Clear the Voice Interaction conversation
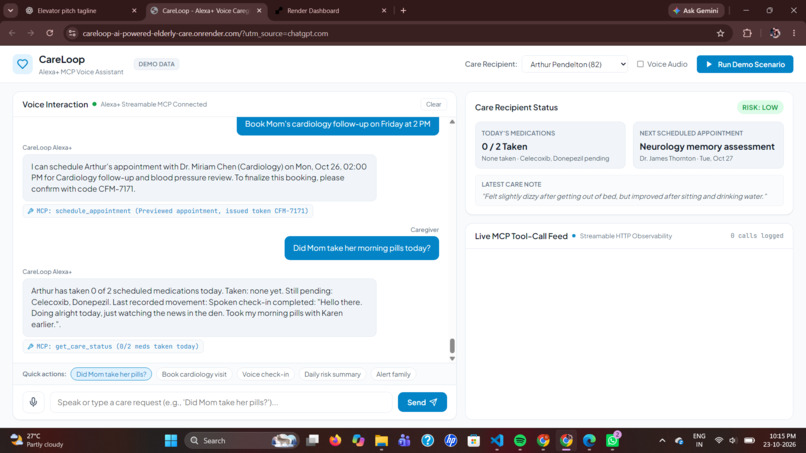This screenshot has width=806, height=453. coord(433,104)
